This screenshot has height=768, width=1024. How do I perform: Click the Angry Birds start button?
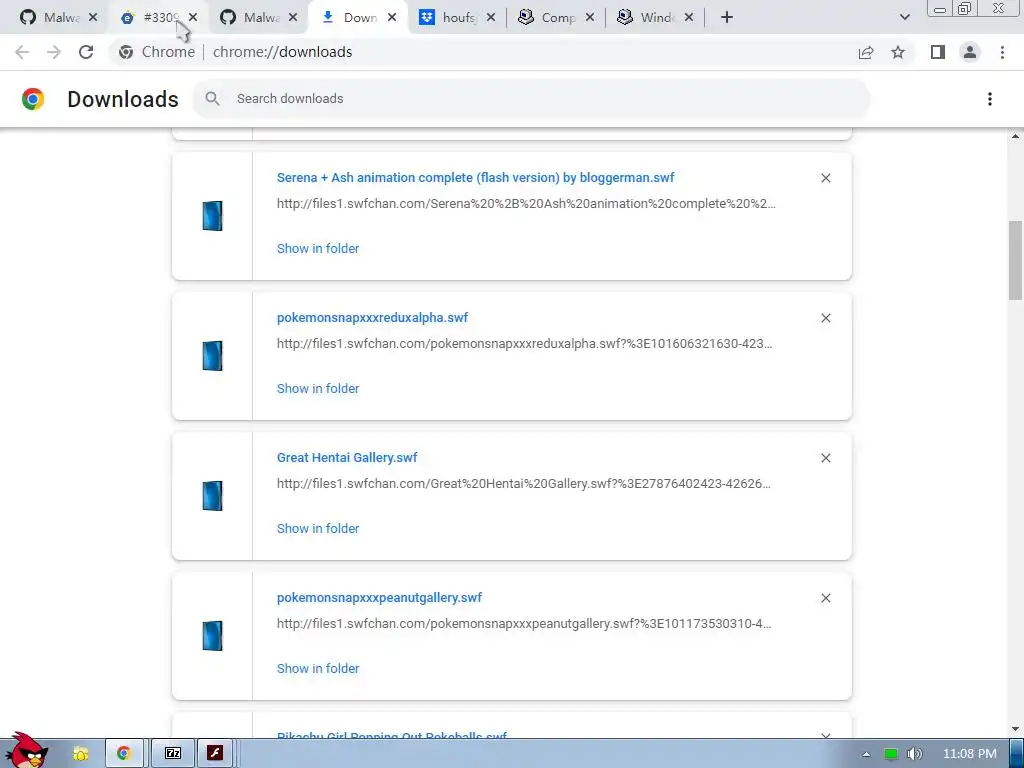point(26,751)
